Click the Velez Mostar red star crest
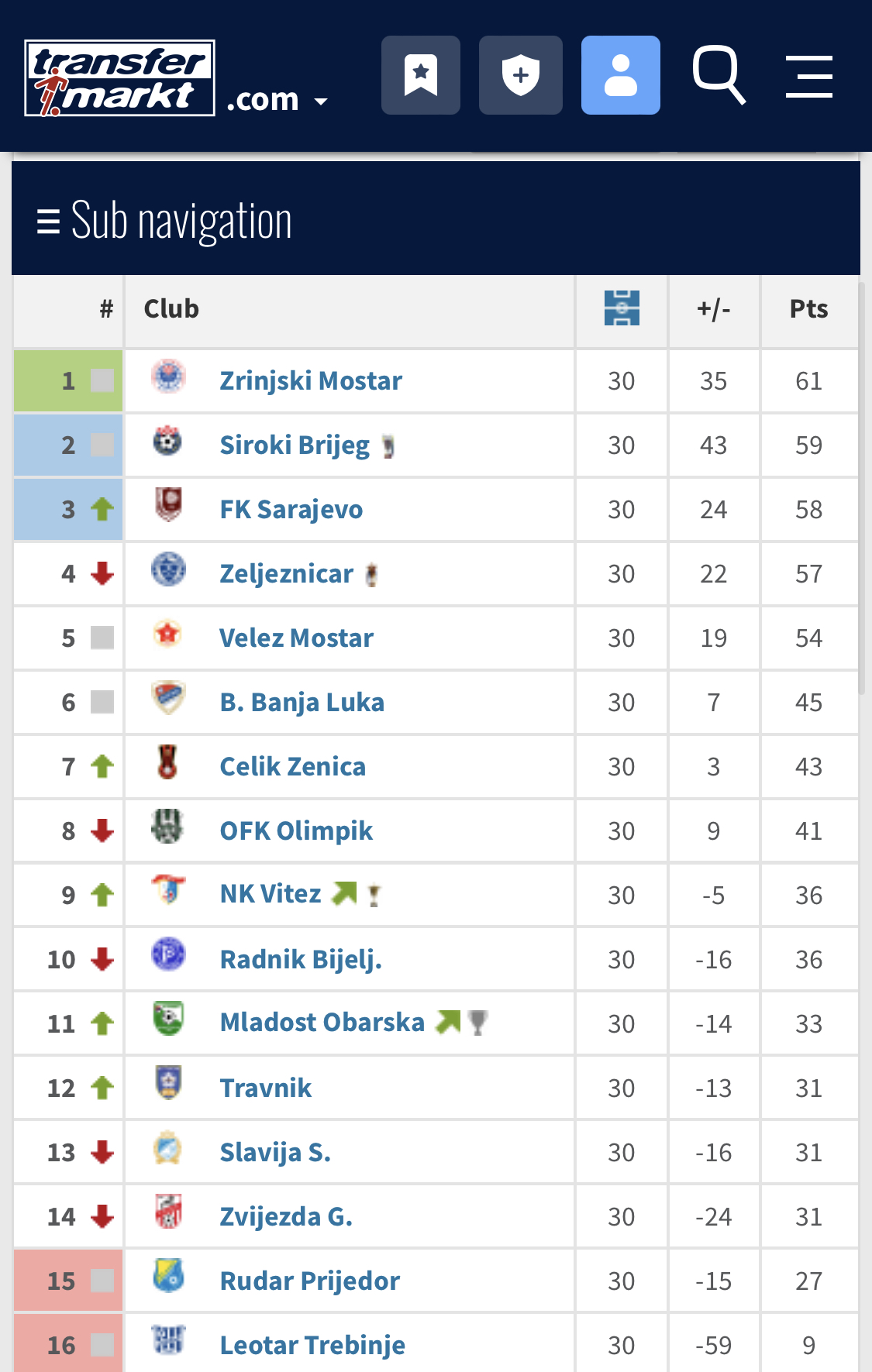The image size is (872, 1372). (167, 634)
